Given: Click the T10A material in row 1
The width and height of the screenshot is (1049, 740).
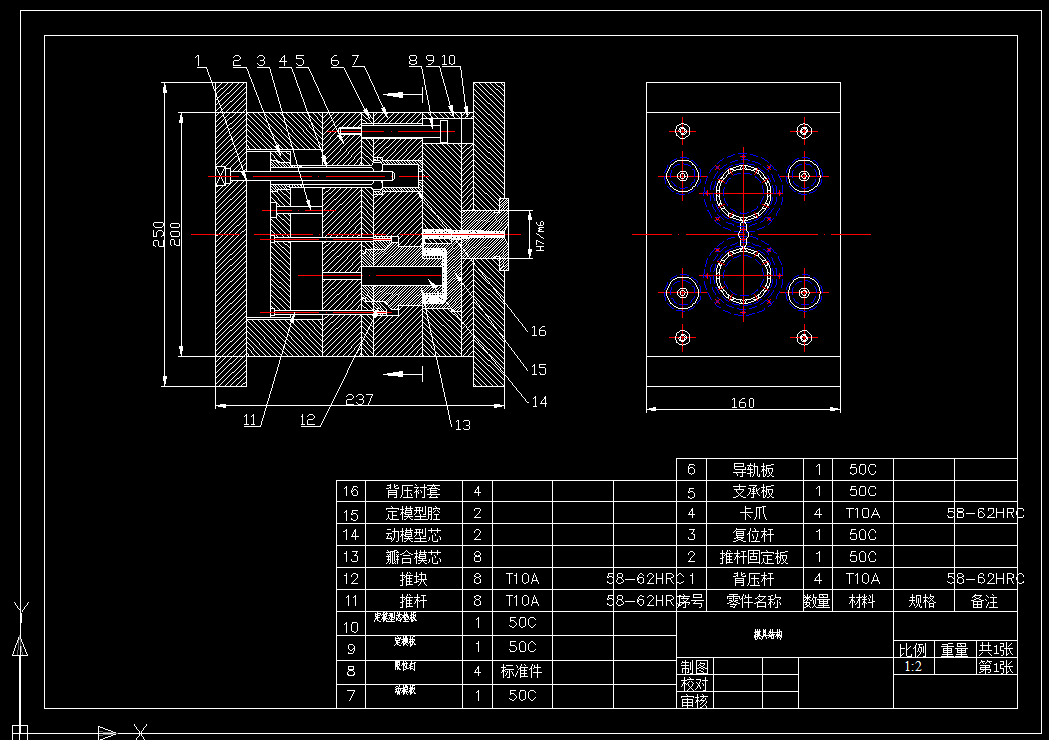Looking at the screenshot, I should pyautogui.click(x=862, y=579).
